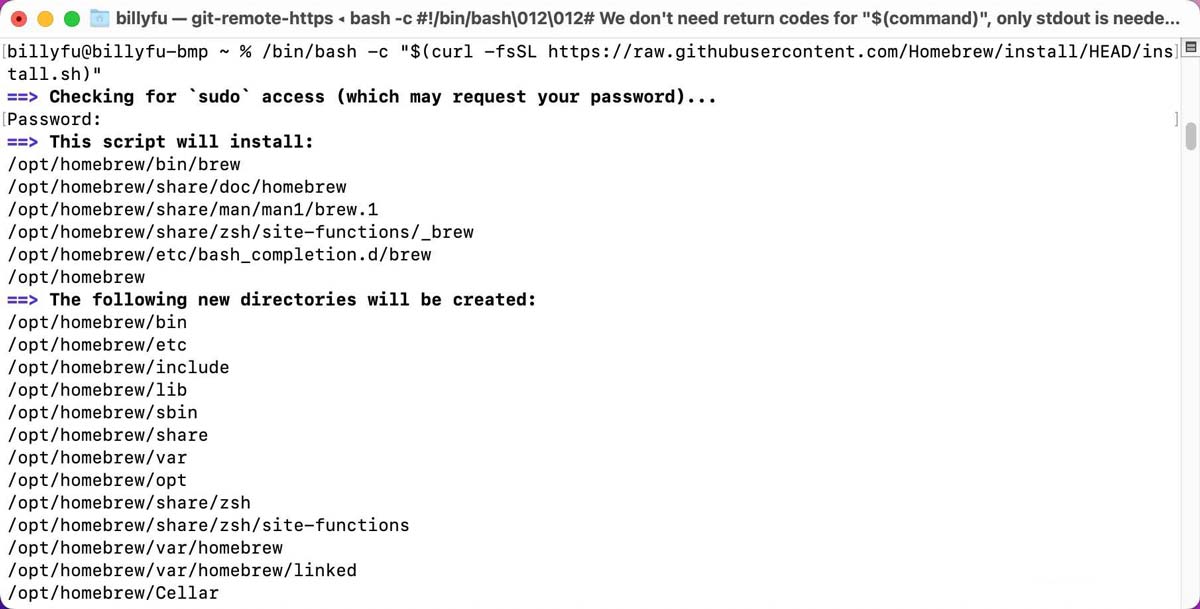Minimize the Terminal window with yellow button

click(45, 18)
